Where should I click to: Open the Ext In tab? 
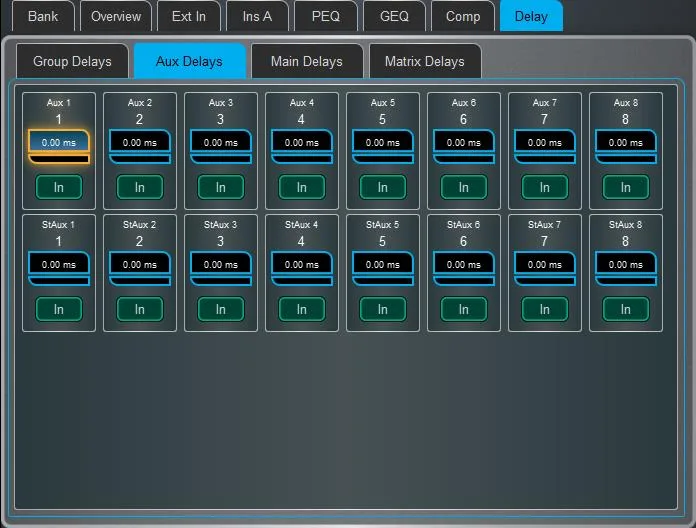189,16
